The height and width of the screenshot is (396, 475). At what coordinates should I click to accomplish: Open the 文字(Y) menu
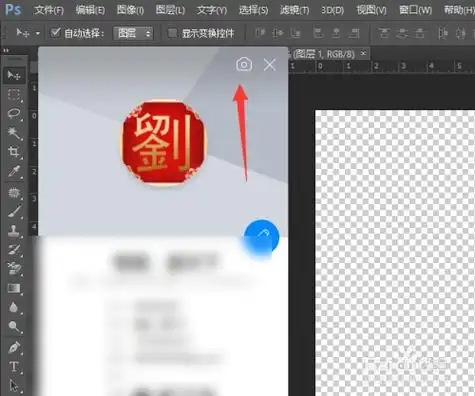pos(211,10)
